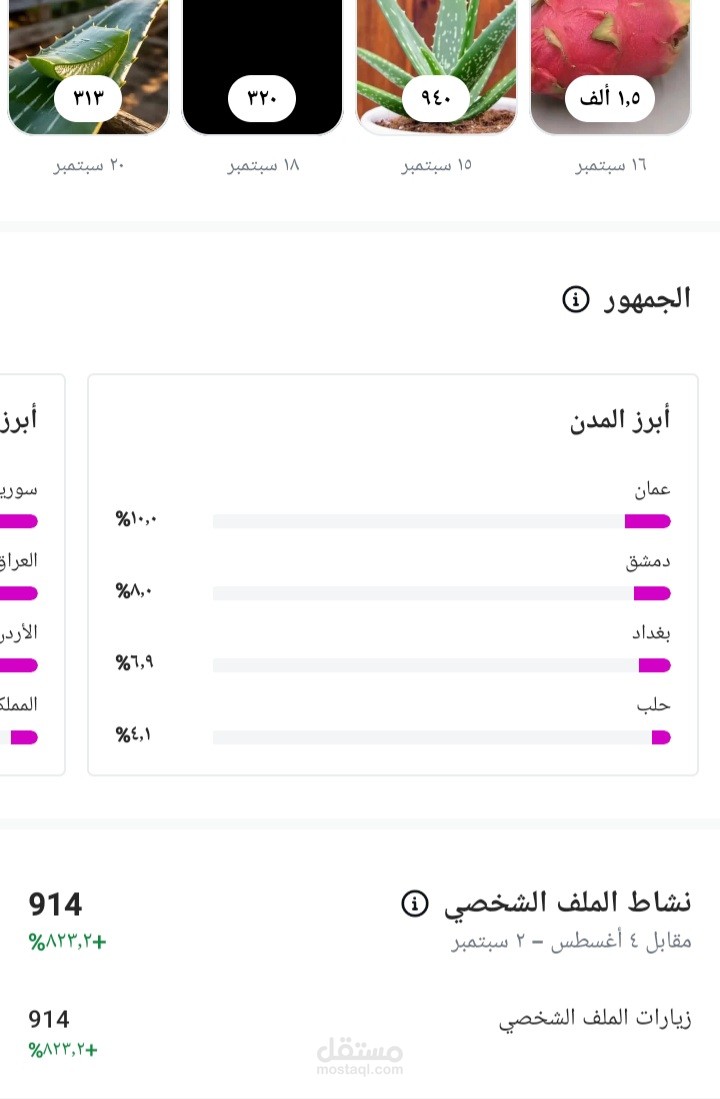Open زيارات الملف الشخصي details row
Image resolution: width=720 pixels, height=1099 pixels.
click(x=594, y=1019)
